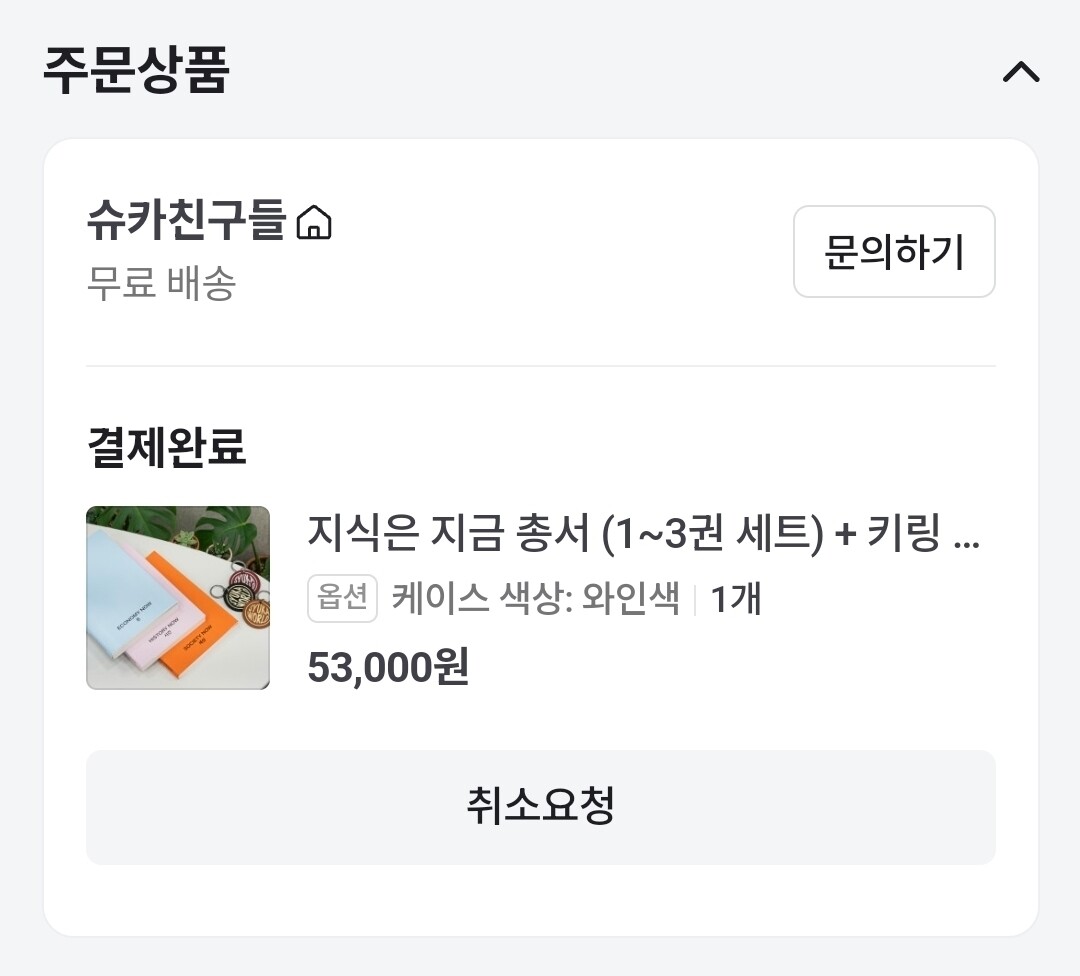Select the 케이스 색상: 와인색 option text
This screenshot has width=1080, height=976.
coord(535,600)
